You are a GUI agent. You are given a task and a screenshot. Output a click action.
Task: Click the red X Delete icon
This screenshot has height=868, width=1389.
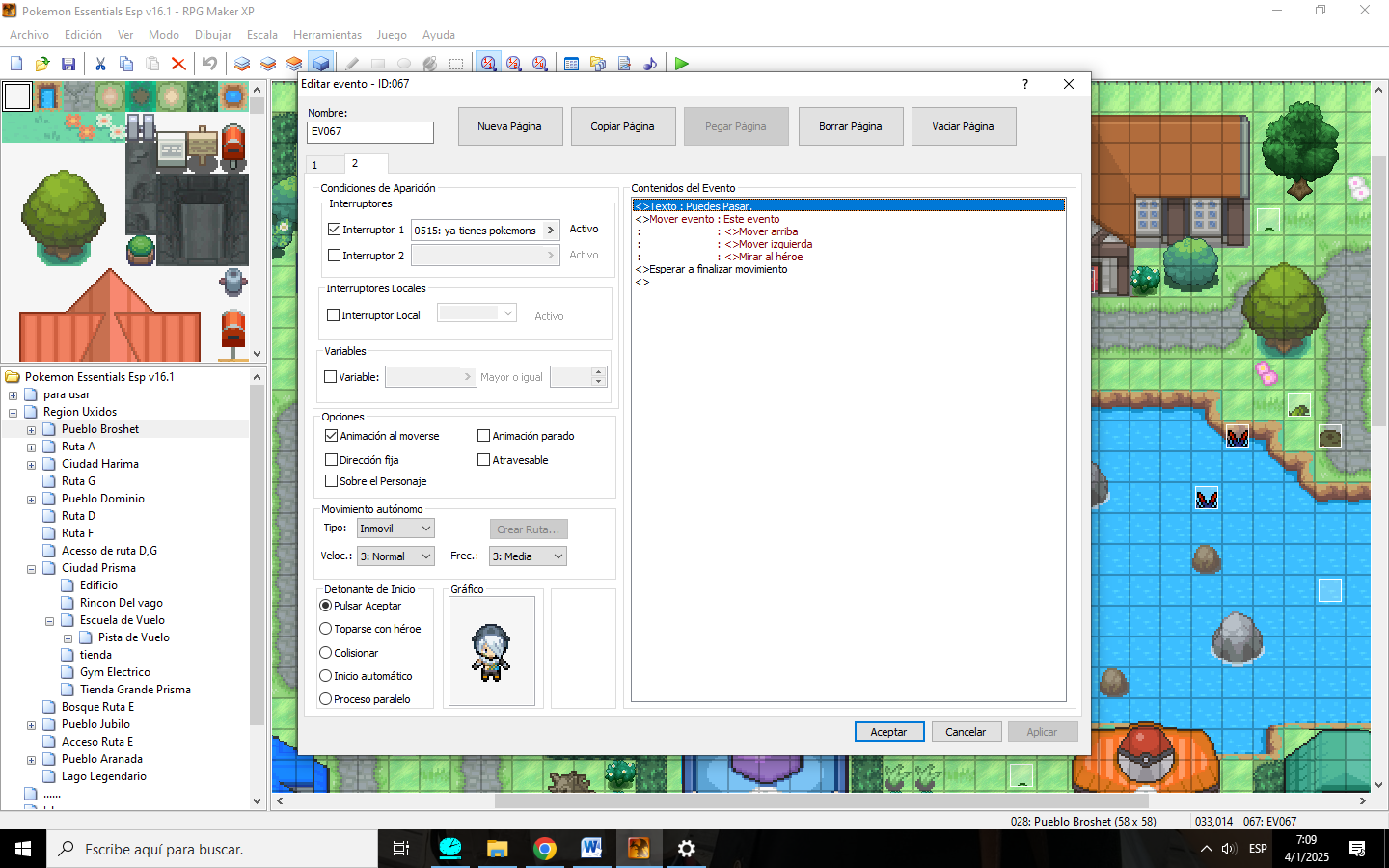(178, 64)
